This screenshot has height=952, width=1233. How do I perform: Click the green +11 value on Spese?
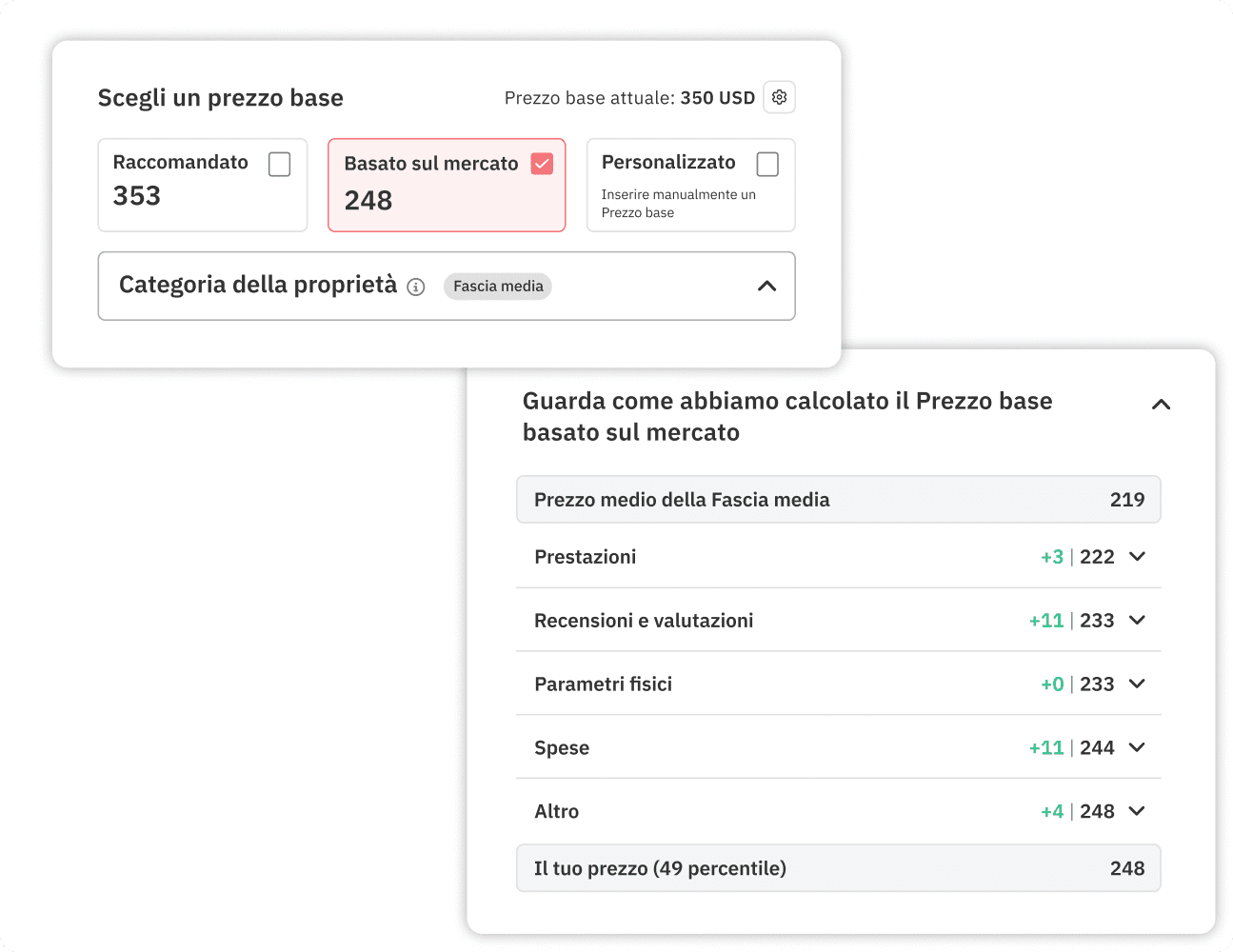tap(1046, 747)
